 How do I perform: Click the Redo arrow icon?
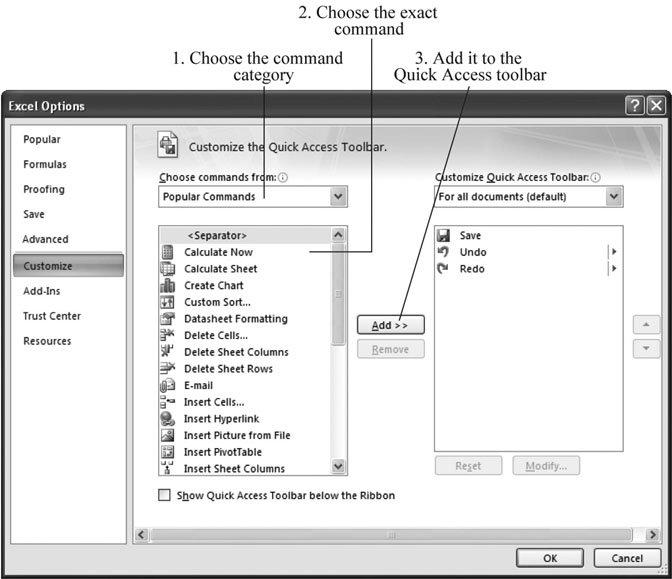pos(443,269)
